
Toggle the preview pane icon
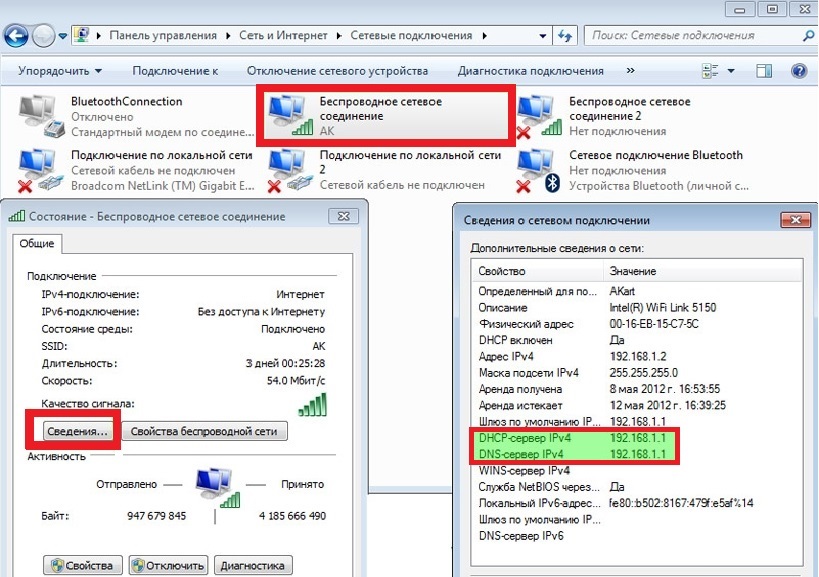[x=764, y=71]
